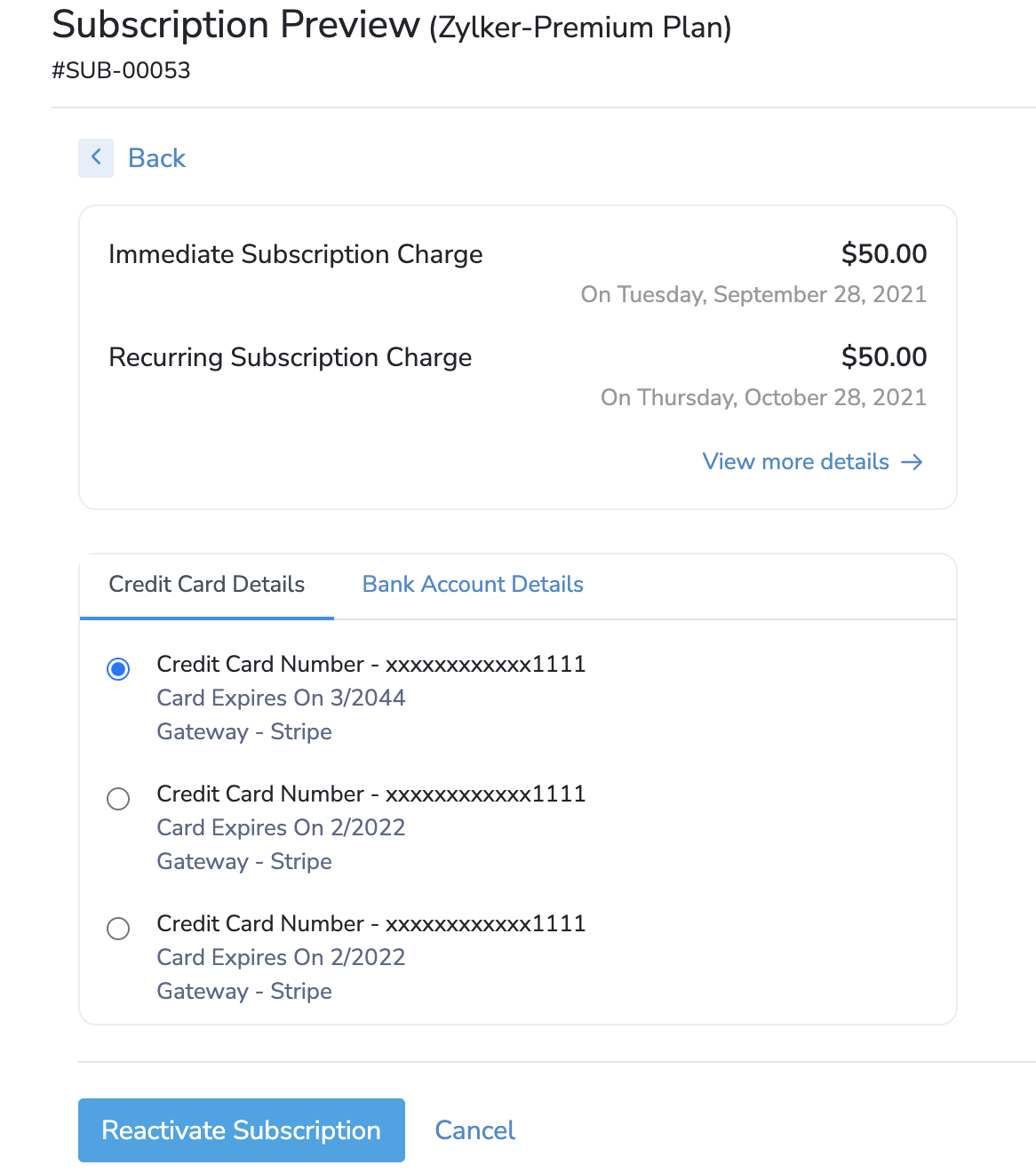The height and width of the screenshot is (1173, 1036).
Task: Click the recurring charge $50.00 amount
Action: (883, 357)
